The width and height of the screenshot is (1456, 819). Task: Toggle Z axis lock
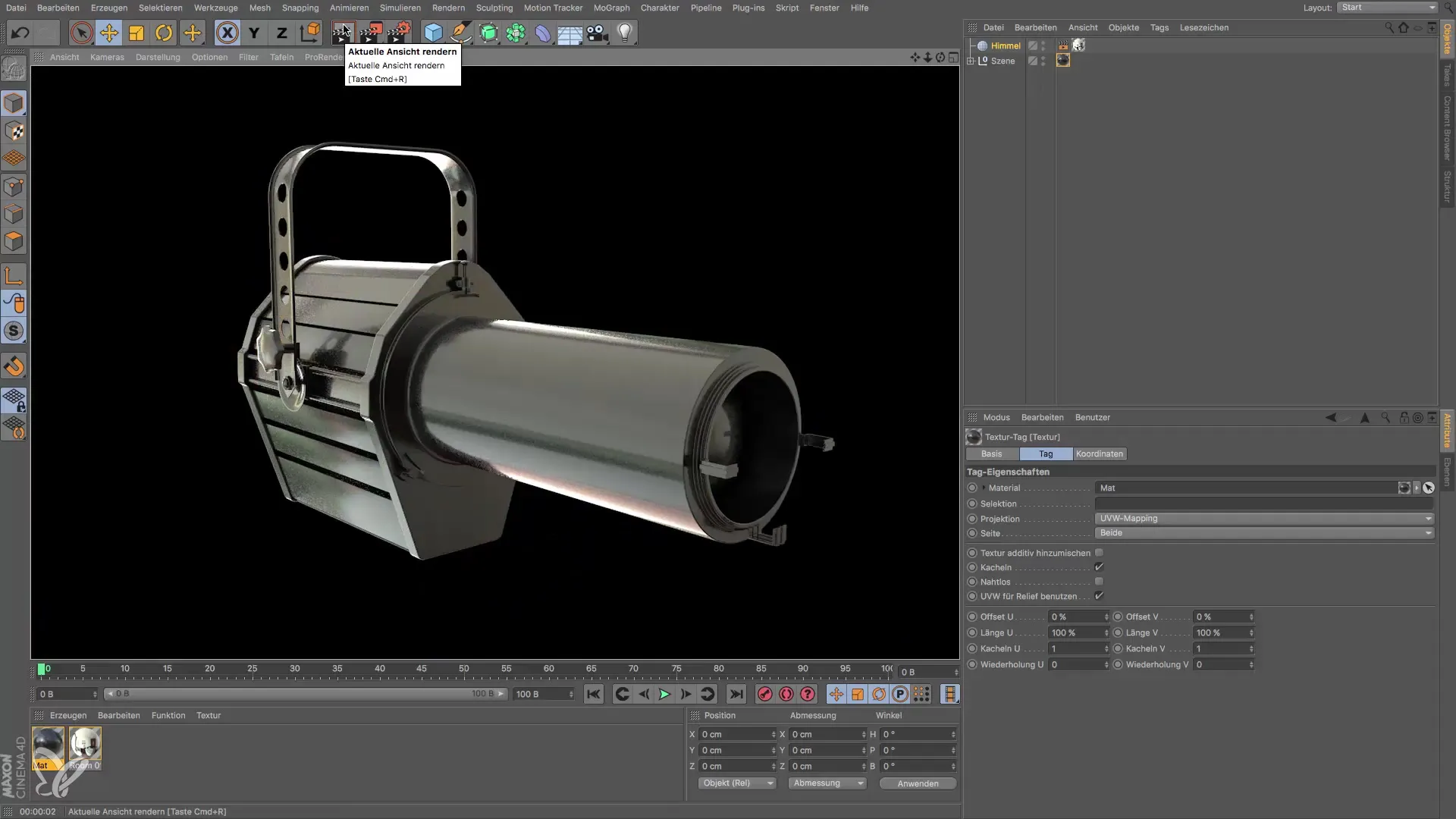pos(281,33)
